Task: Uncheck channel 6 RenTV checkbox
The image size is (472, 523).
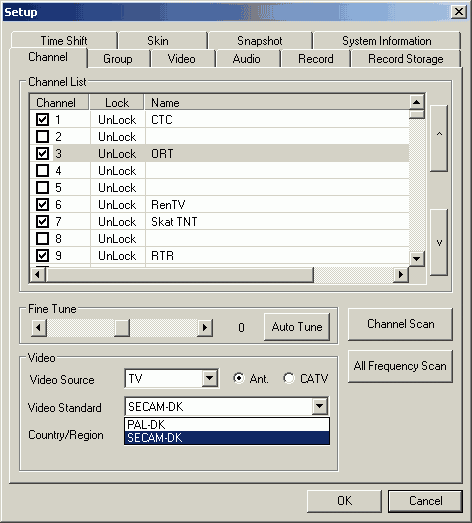Action: tap(42, 204)
